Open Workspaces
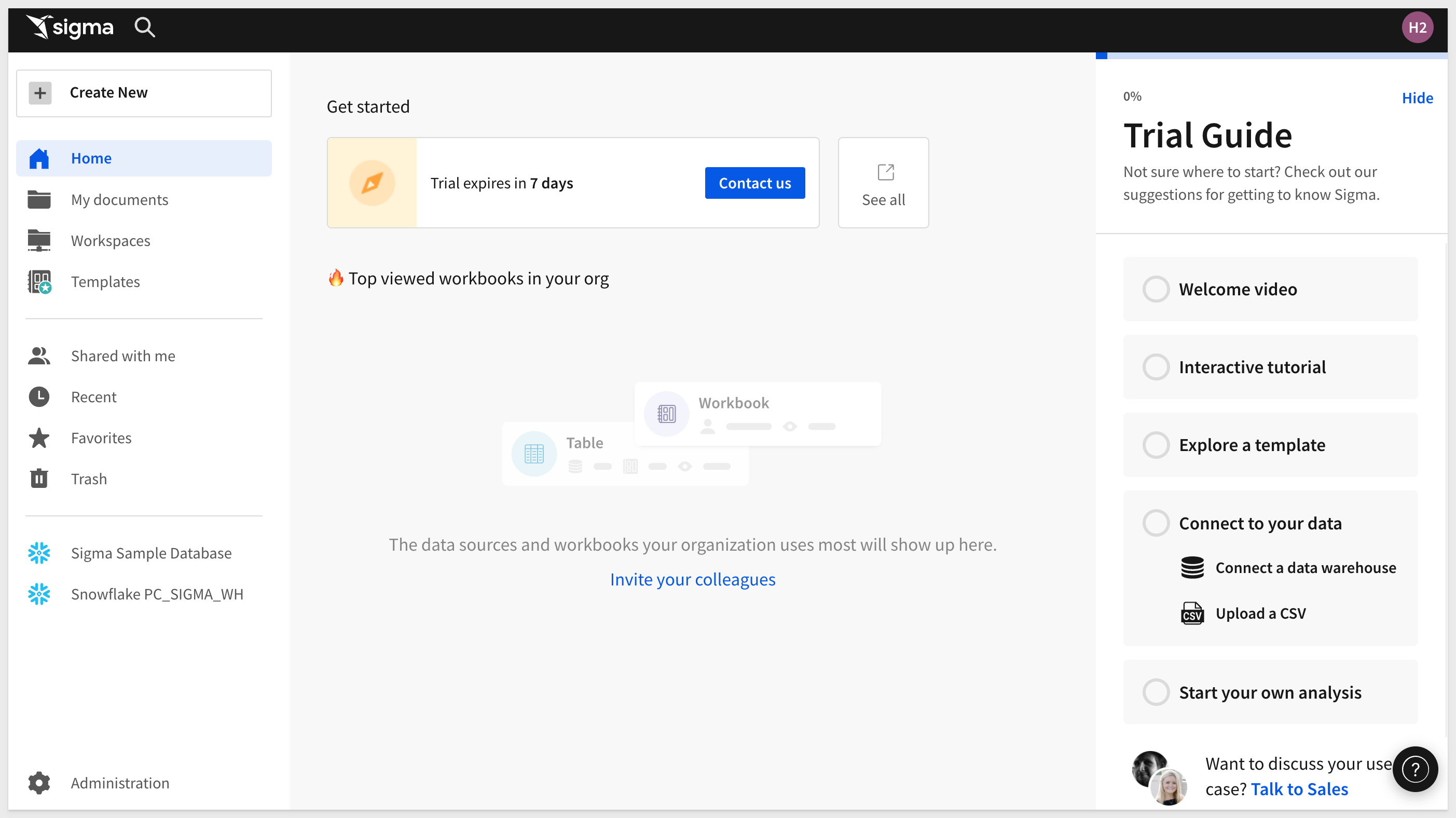1456x818 pixels. pyautogui.click(x=144, y=240)
